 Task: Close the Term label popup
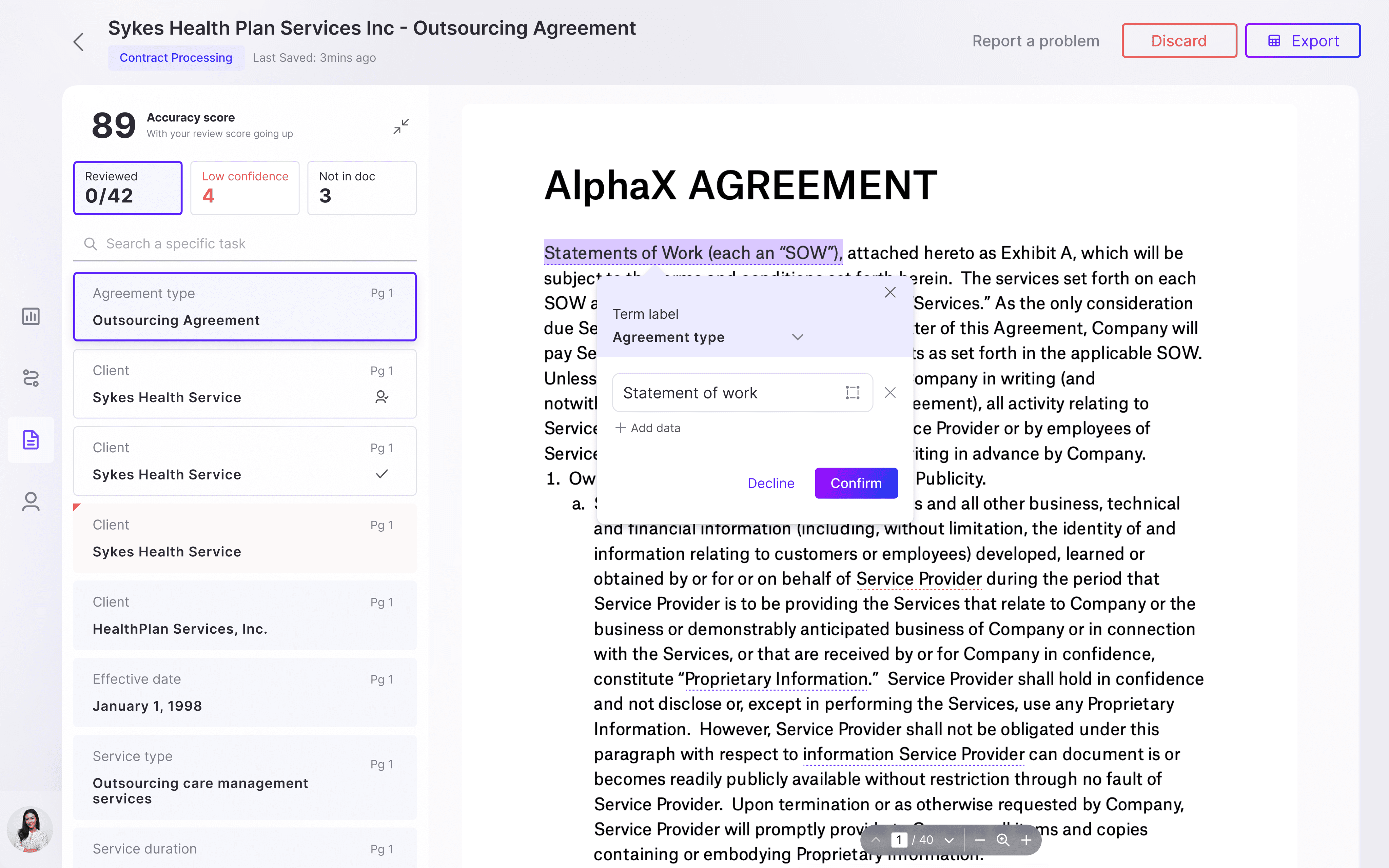click(890, 292)
